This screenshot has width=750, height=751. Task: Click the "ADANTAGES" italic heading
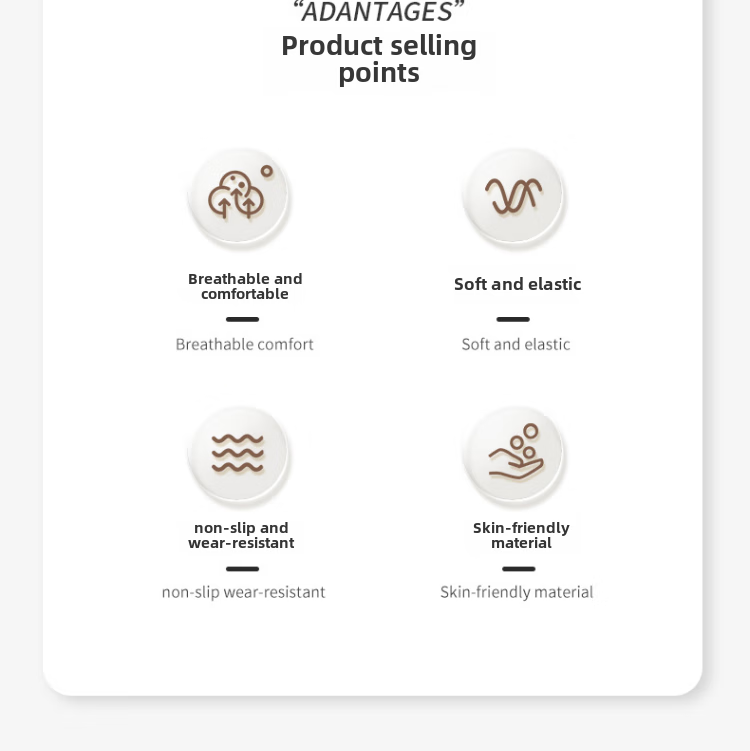[x=378, y=12]
